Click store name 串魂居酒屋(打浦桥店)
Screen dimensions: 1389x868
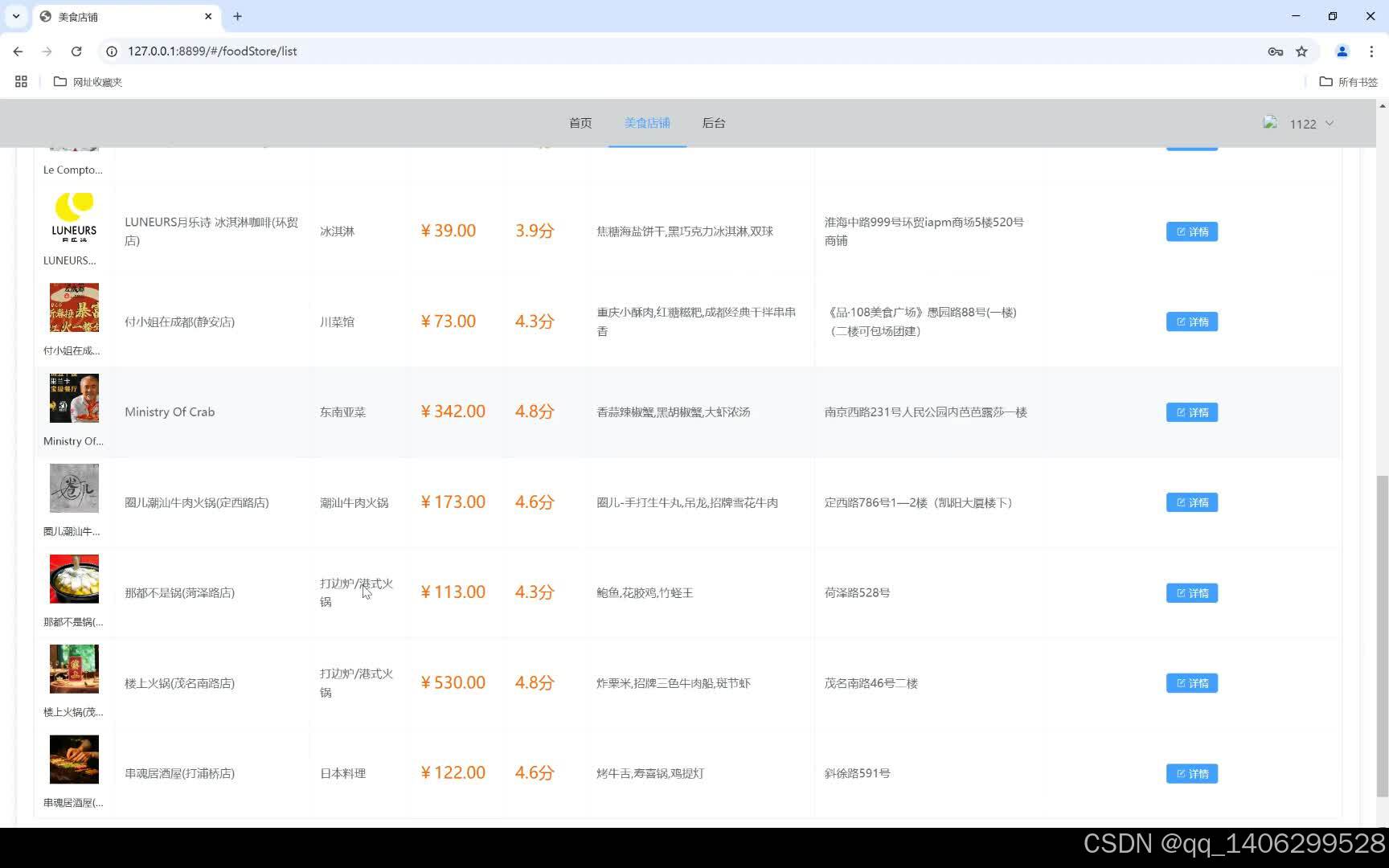(179, 774)
